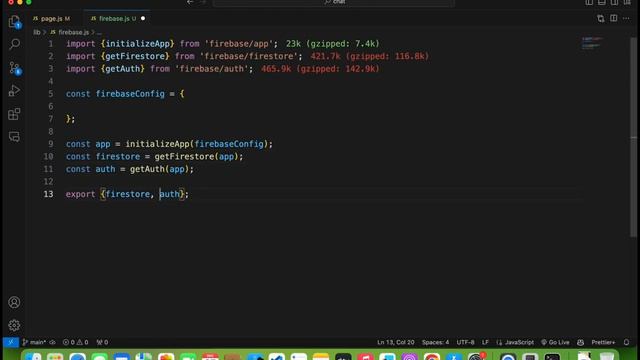Click the main* git branch indicator
Viewport: 640px width, 360px height.
(x=34, y=342)
